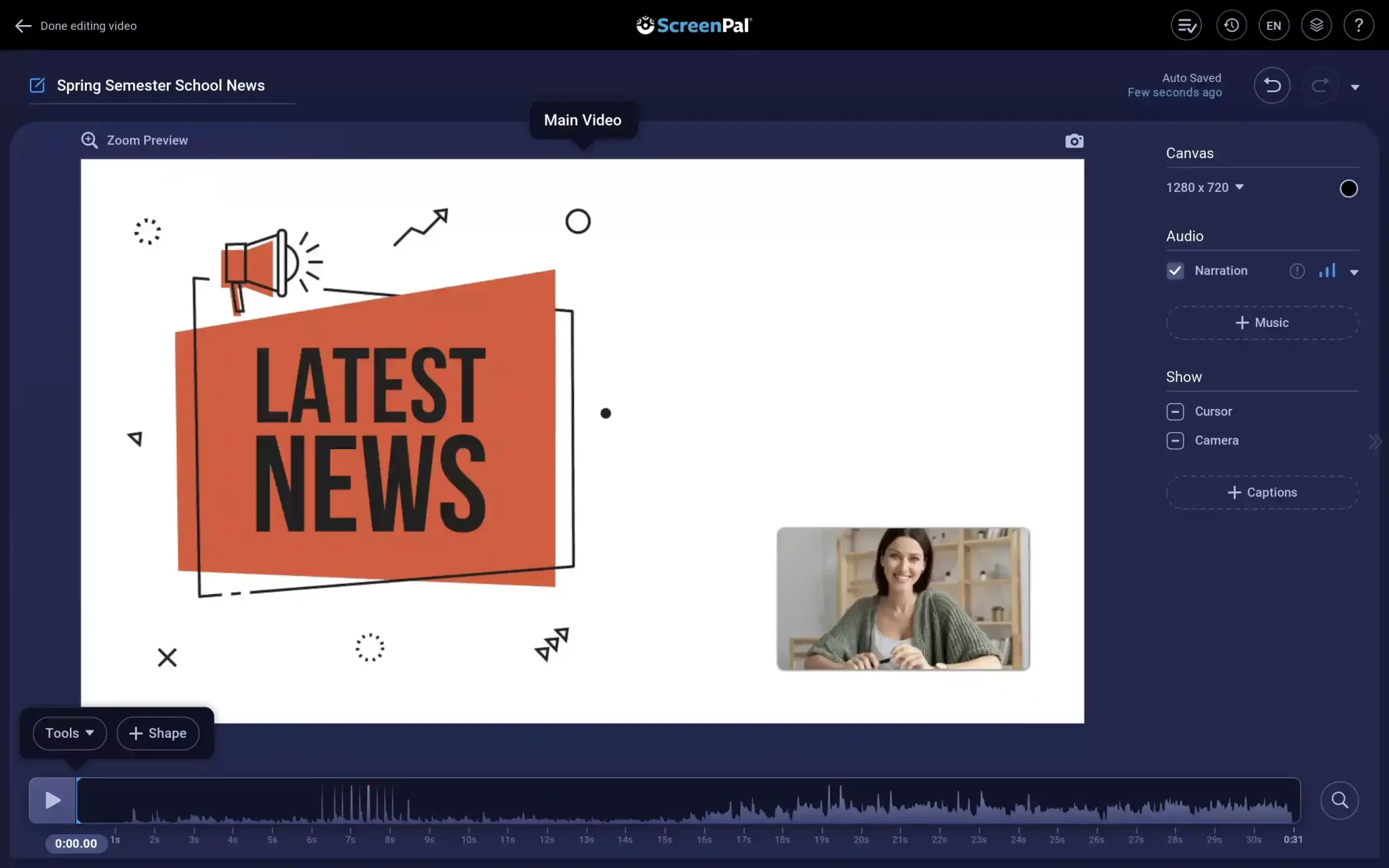This screenshot has width=1389, height=868.
Task: Click the audio waveform seek bar
Action: 688,800
